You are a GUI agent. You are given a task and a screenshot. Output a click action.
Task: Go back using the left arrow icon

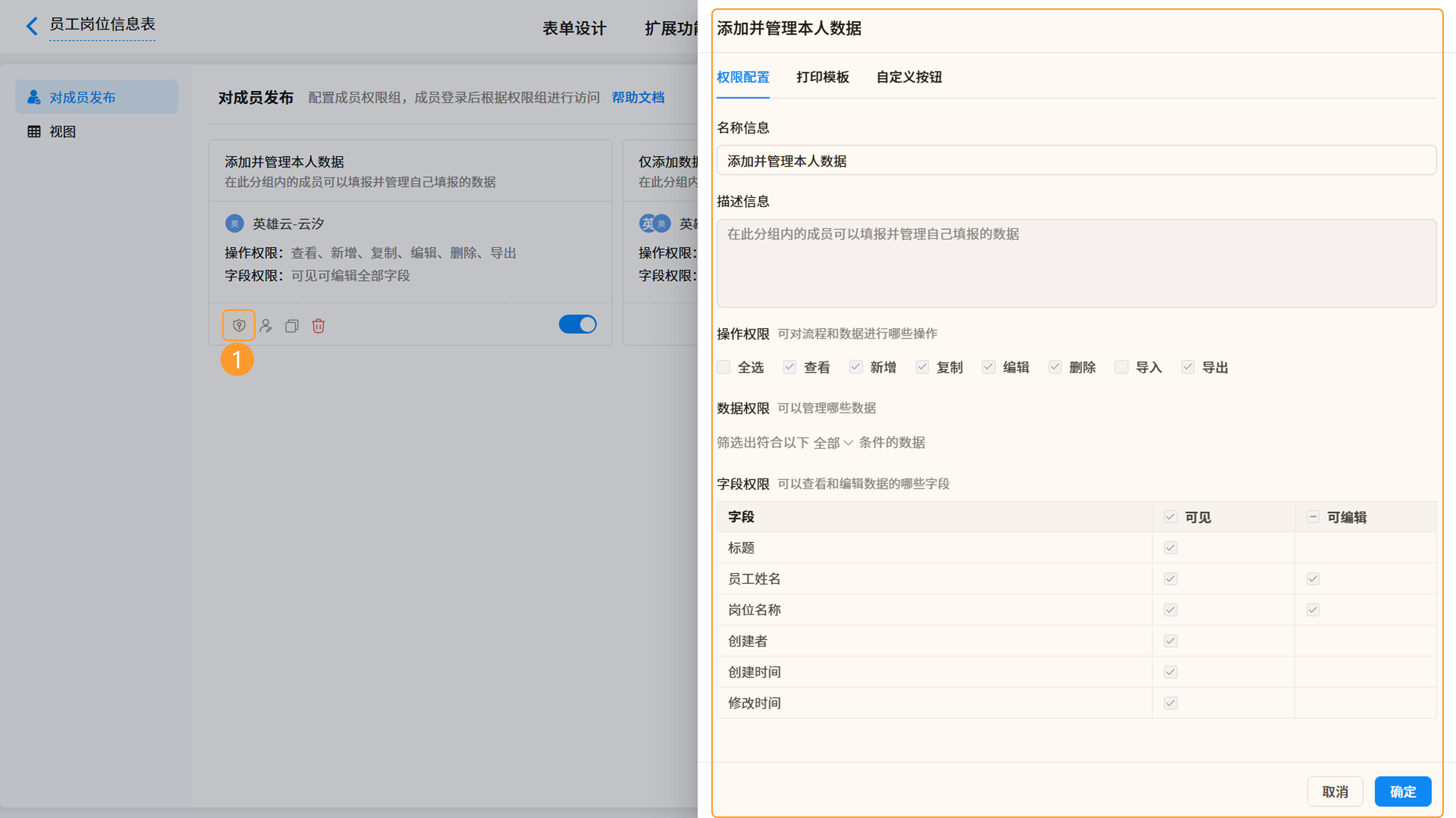[x=32, y=25]
